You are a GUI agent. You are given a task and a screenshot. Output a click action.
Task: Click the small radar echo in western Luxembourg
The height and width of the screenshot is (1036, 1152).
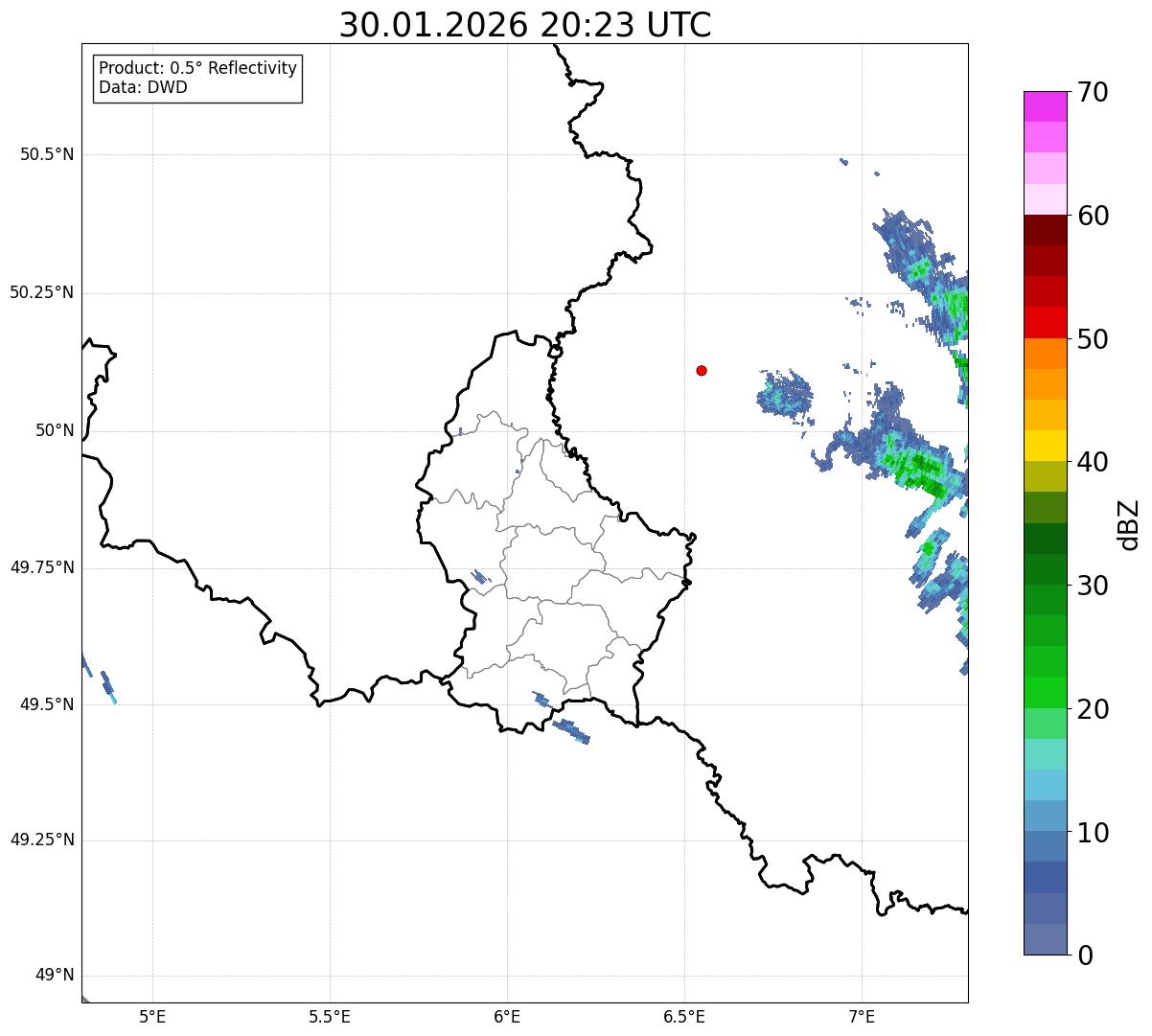tap(481, 577)
